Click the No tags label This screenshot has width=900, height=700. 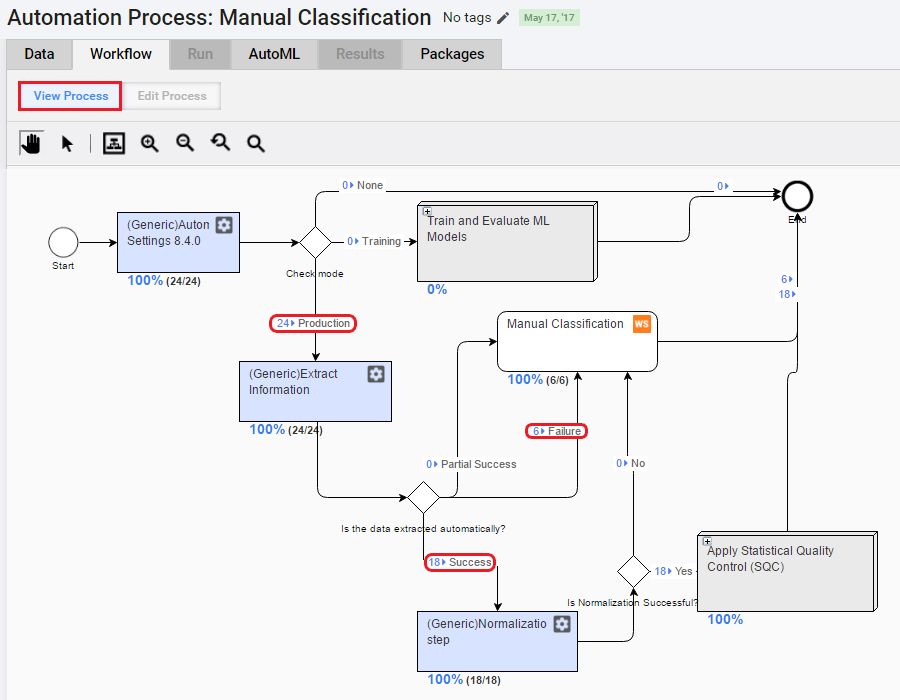[x=467, y=18]
